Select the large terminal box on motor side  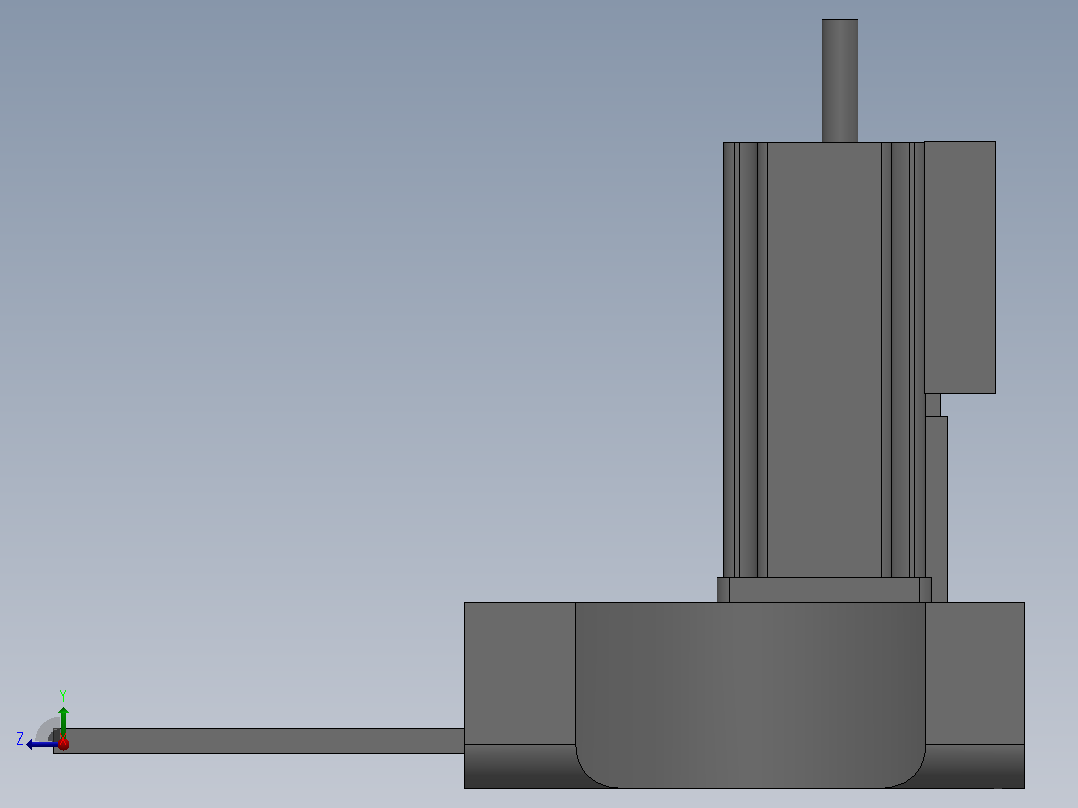(x=960, y=267)
